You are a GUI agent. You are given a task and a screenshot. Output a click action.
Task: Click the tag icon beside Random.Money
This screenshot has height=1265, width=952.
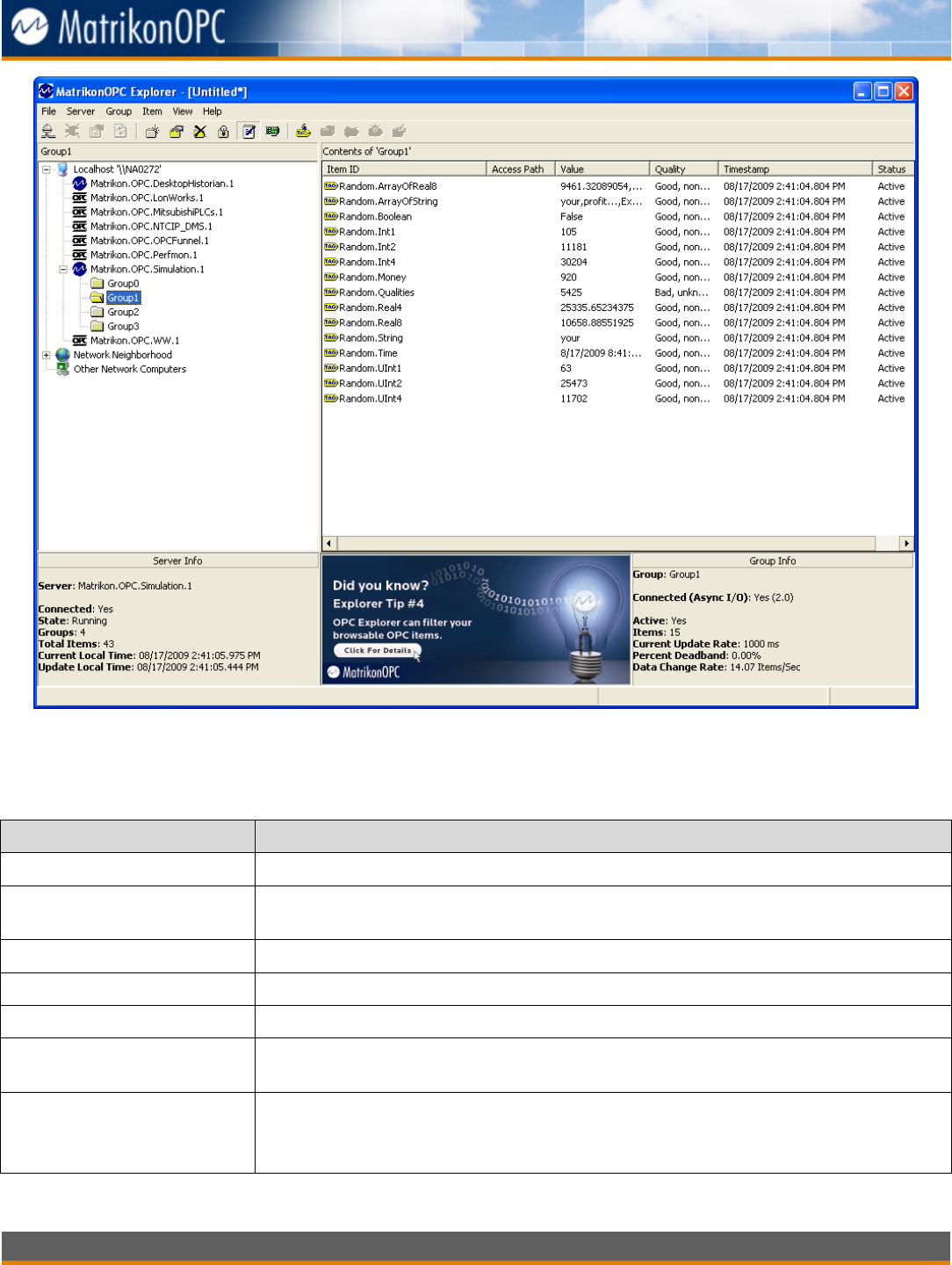(331, 277)
